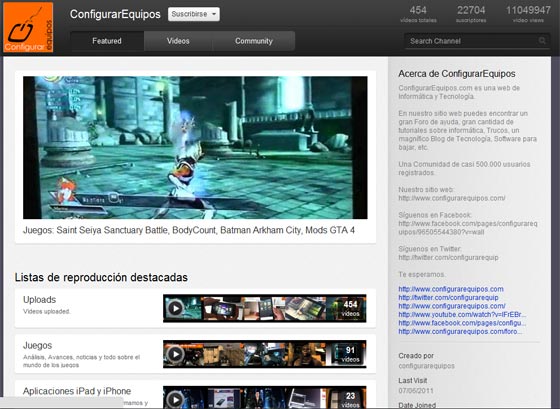Open blue link www.configurarequipos.com/foro...
Screen dimensions: 560x409
point(460,331)
